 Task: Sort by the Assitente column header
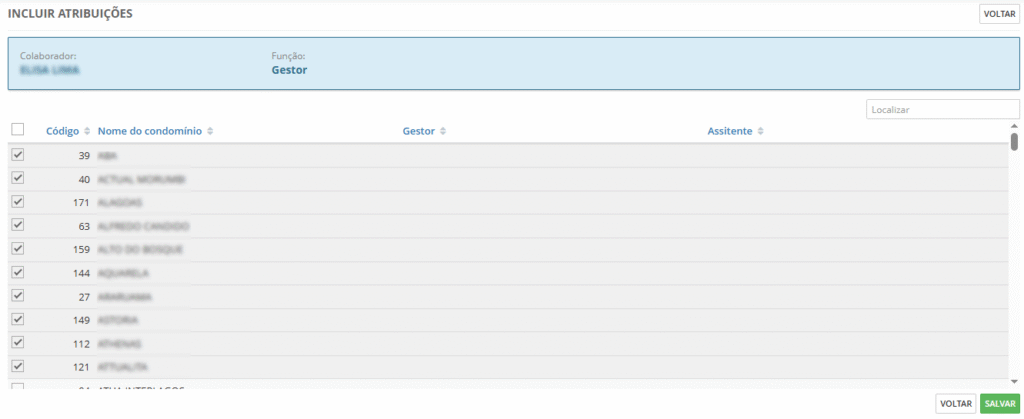[x=730, y=131]
